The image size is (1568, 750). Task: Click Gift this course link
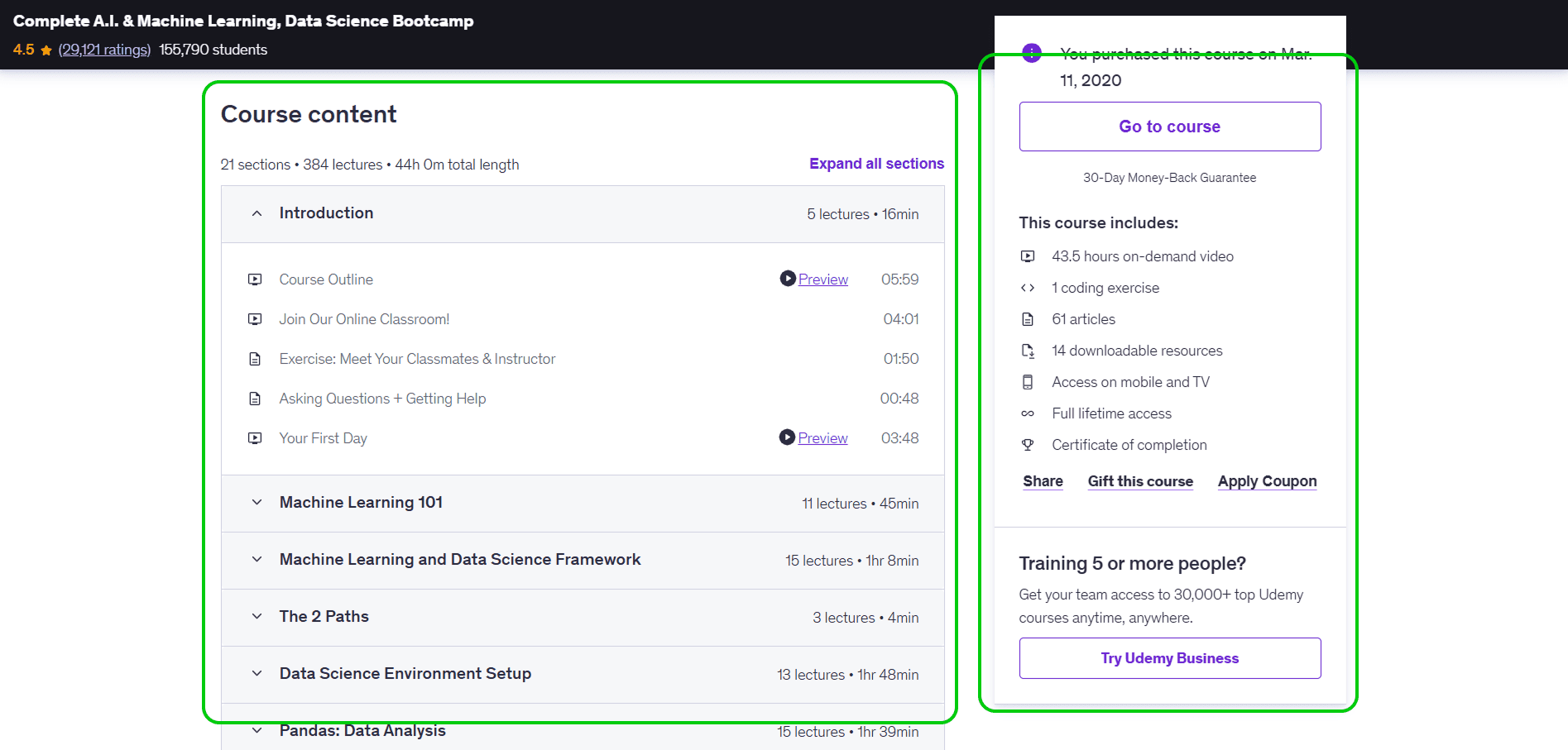pos(1140,481)
